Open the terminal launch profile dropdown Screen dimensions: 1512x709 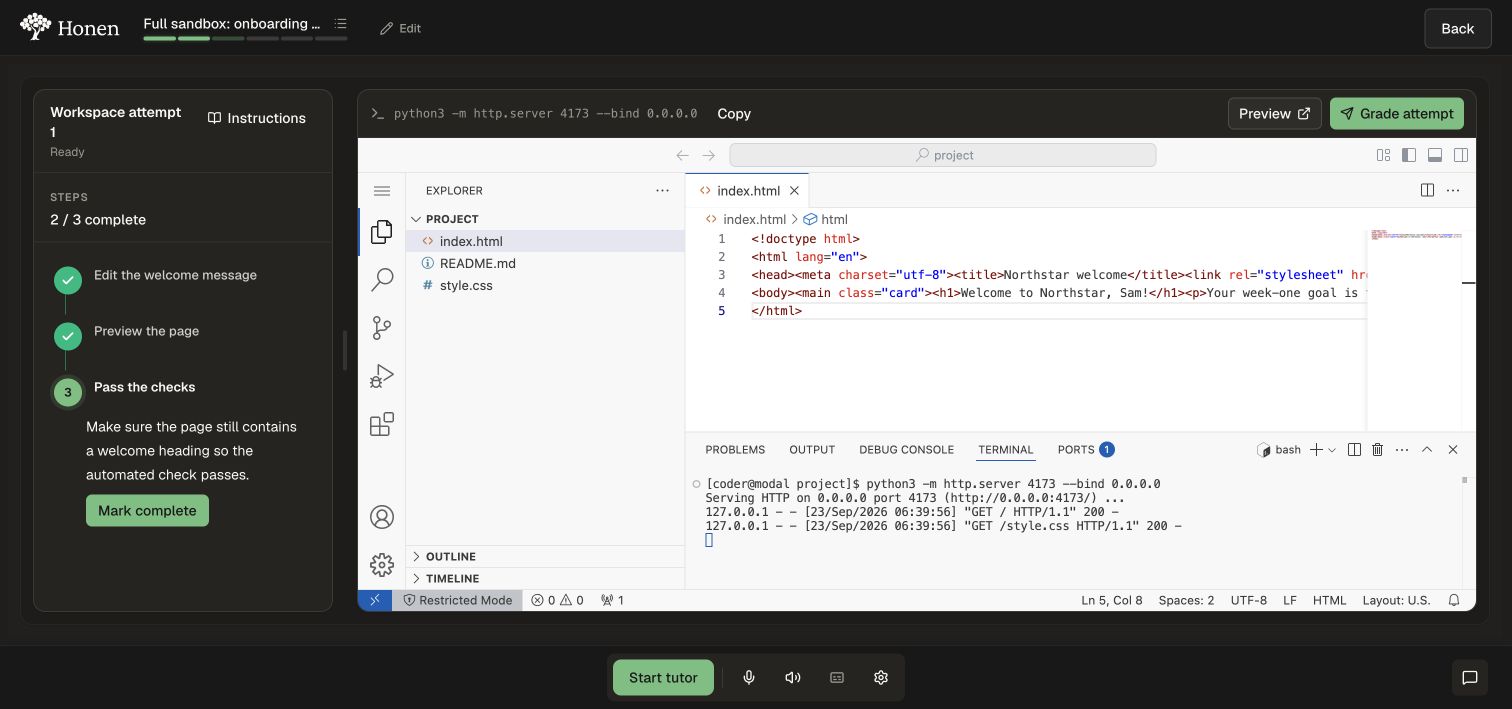tap(1331, 450)
